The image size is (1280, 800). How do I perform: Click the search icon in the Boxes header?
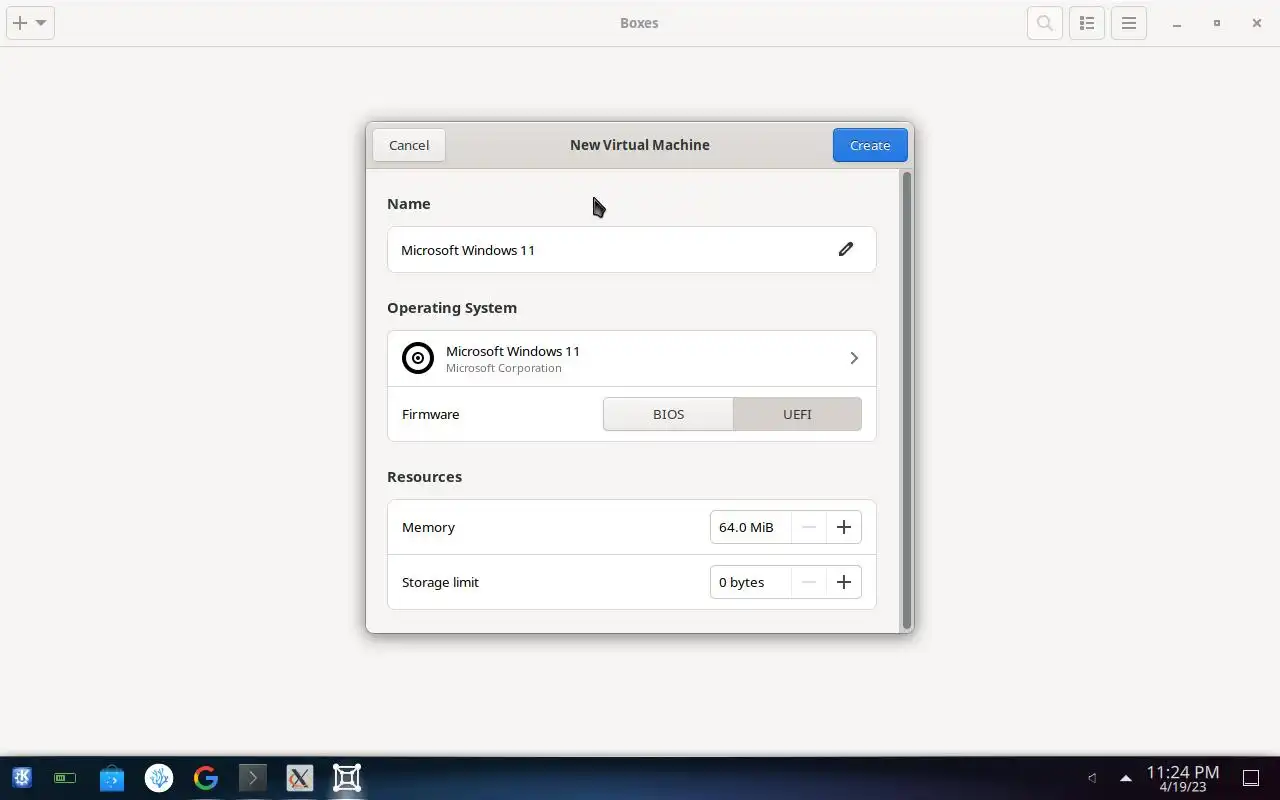(1045, 23)
